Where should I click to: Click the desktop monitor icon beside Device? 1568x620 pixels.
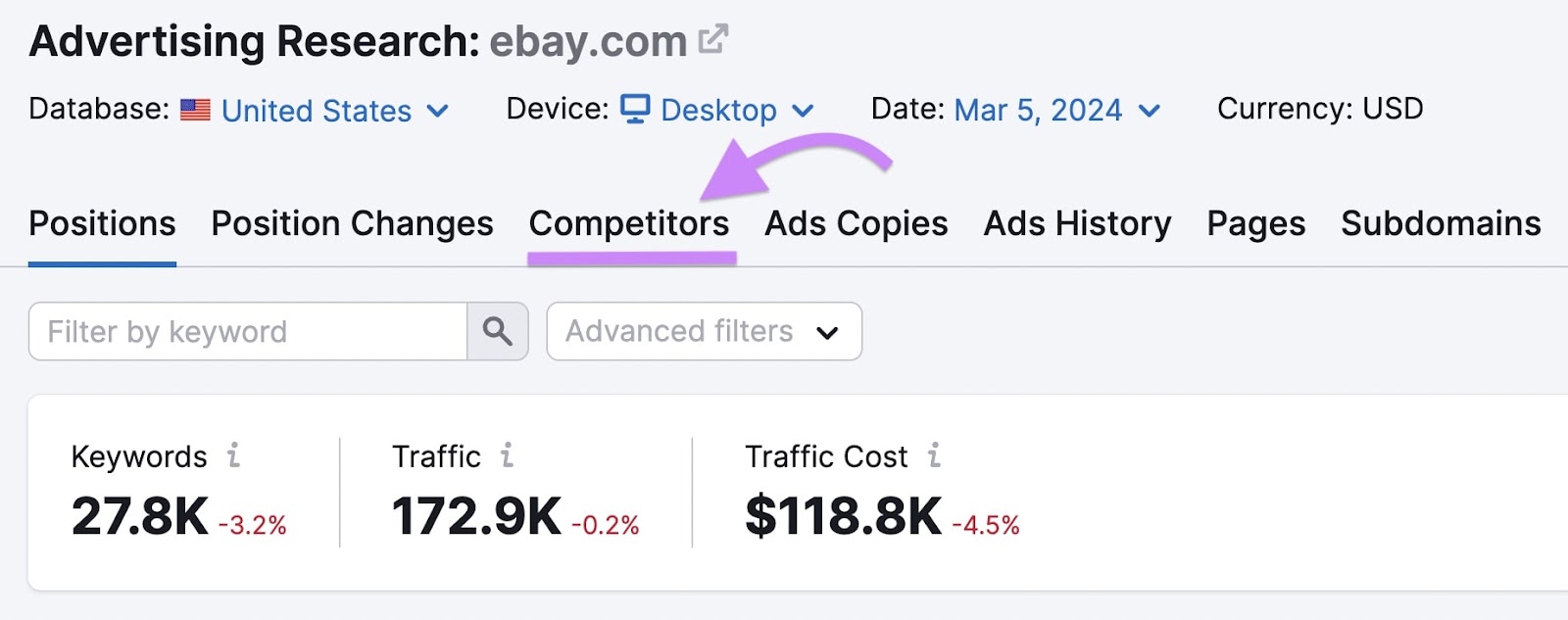pyautogui.click(x=637, y=110)
